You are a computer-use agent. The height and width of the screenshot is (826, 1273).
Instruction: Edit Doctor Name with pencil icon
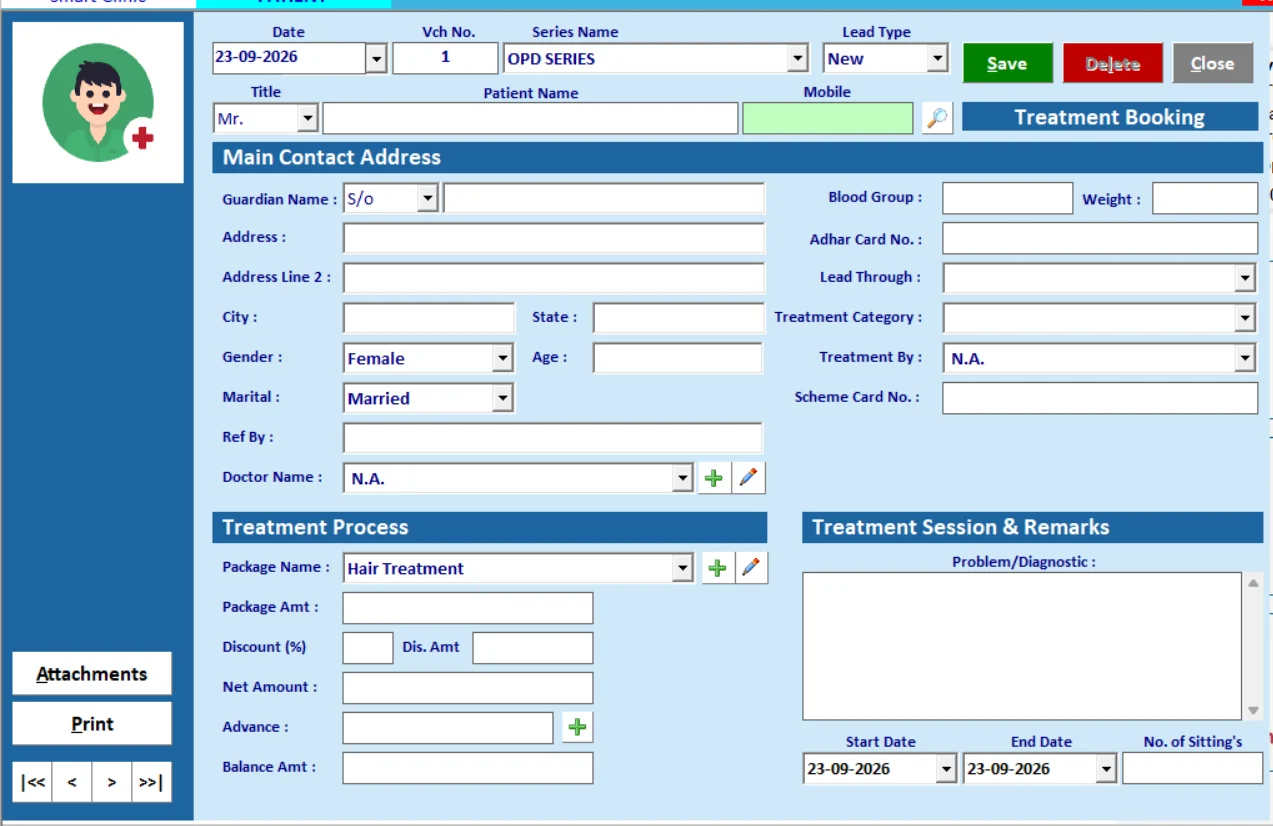tap(749, 478)
